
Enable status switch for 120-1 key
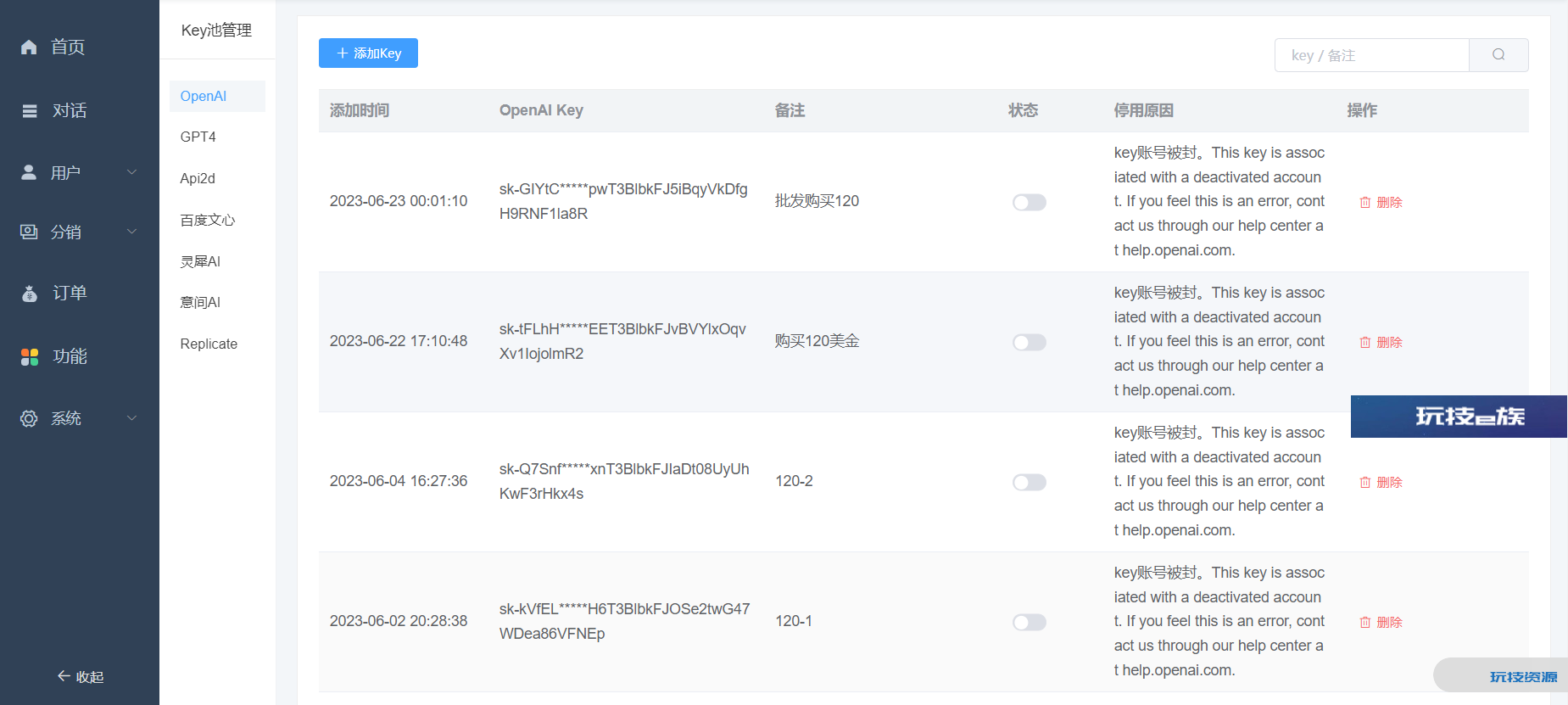pos(1030,622)
